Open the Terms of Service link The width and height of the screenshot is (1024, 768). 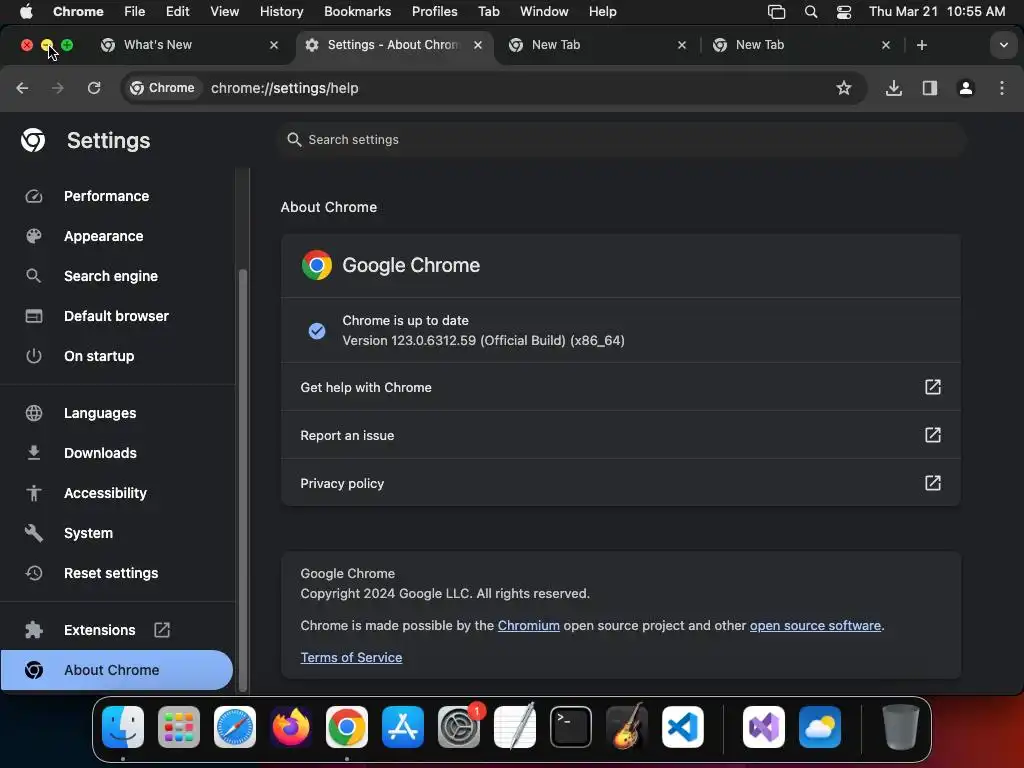(351, 658)
